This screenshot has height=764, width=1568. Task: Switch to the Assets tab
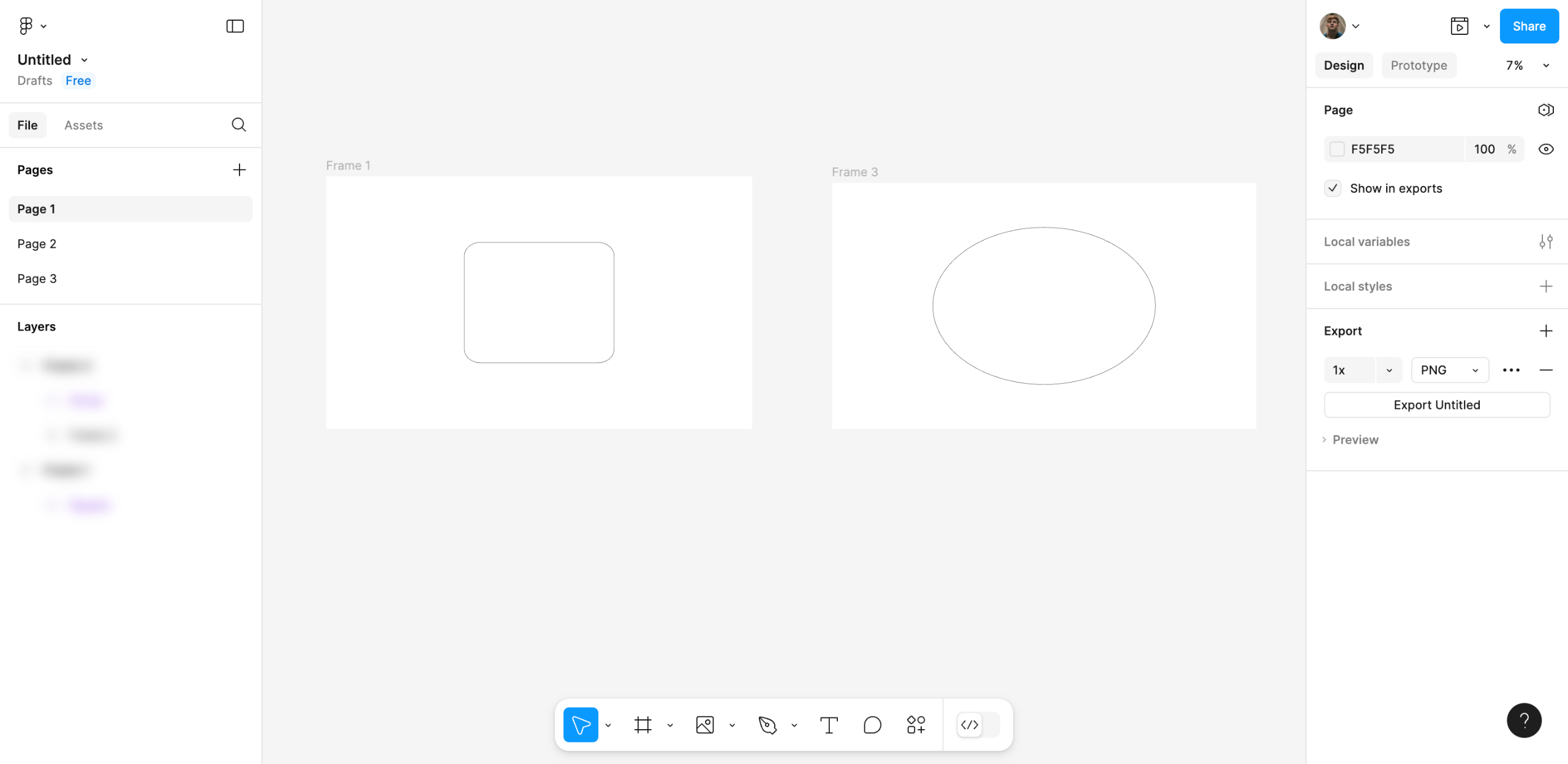pos(83,125)
